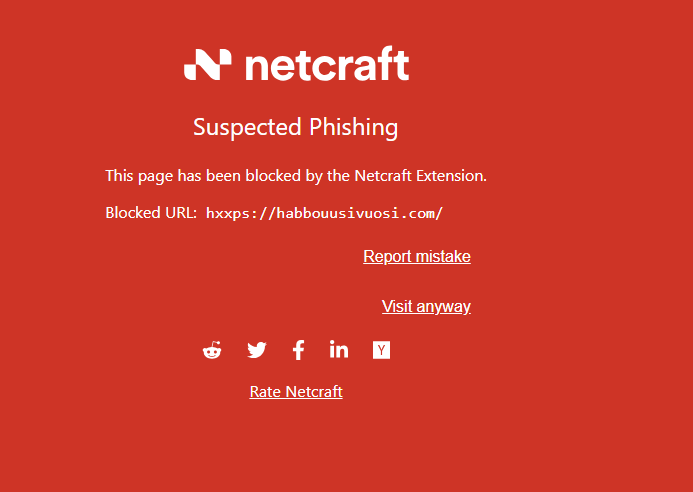Open the Hacker News Y icon
The width and height of the screenshot is (693, 492).
click(381, 349)
